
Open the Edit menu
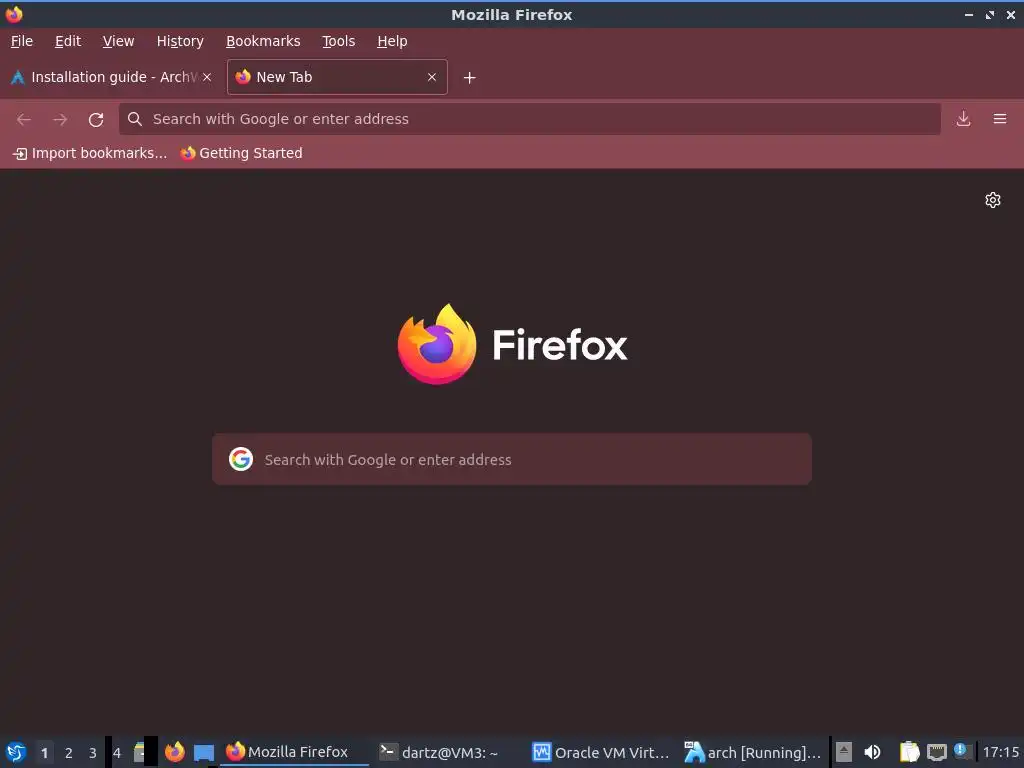point(68,41)
